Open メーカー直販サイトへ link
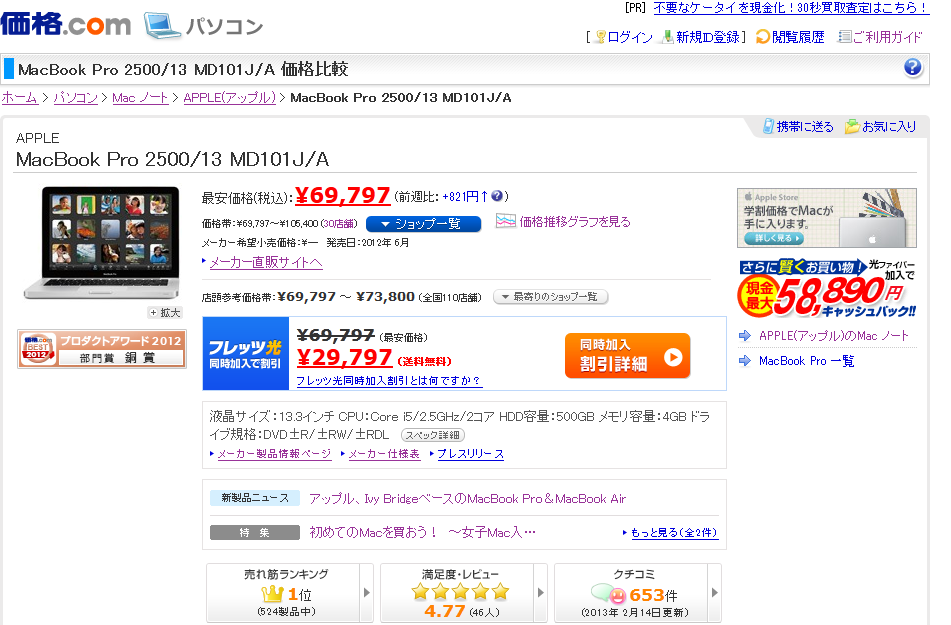Viewport: 951px width, 625px height. (266, 262)
